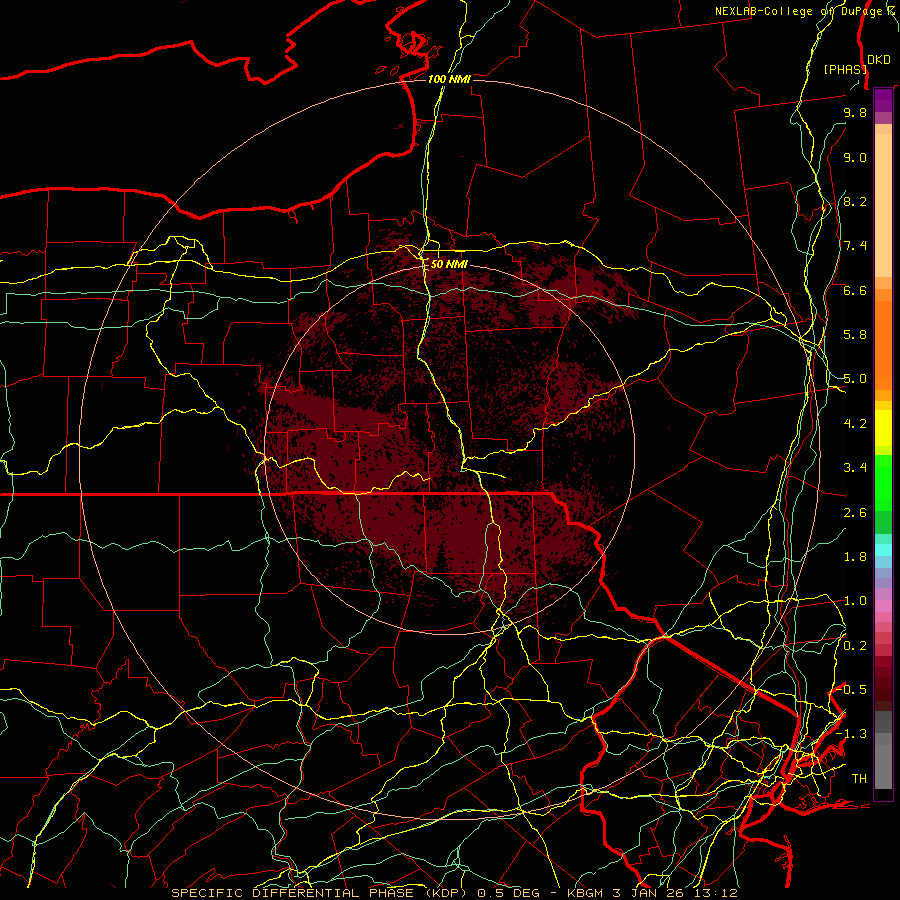Click the 0.2 value on the scale

pyautogui.click(x=855, y=646)
